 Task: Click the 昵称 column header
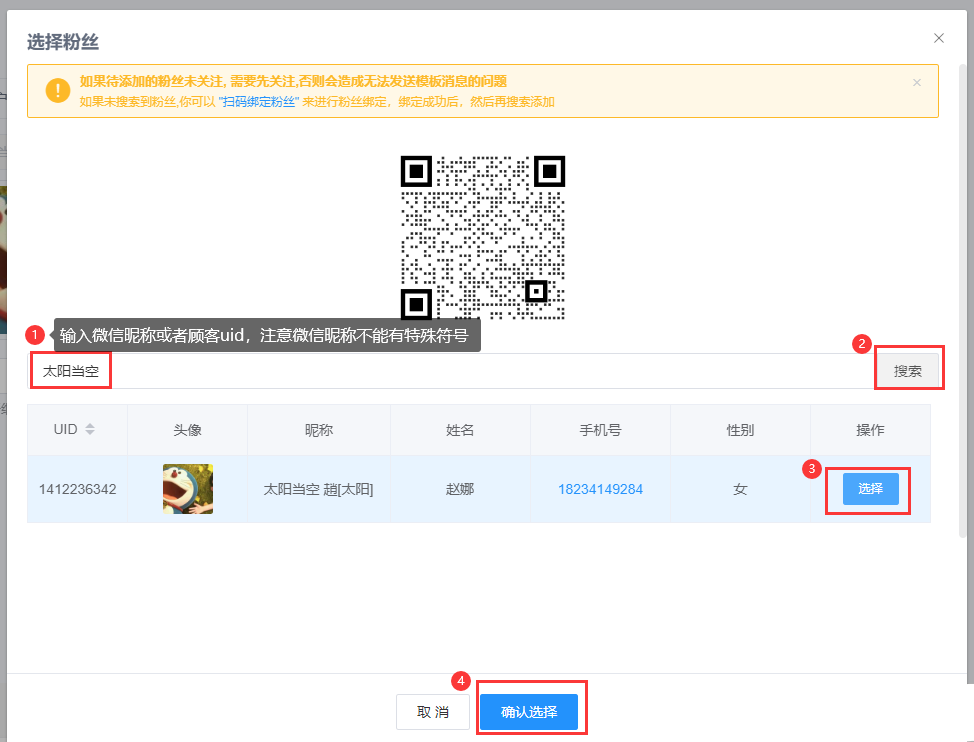click(319, 430)
